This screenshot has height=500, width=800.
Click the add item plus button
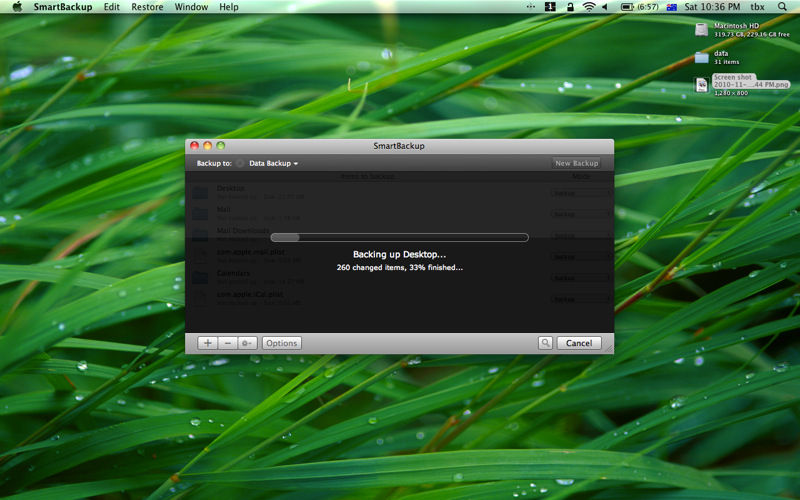click(207, 343)
